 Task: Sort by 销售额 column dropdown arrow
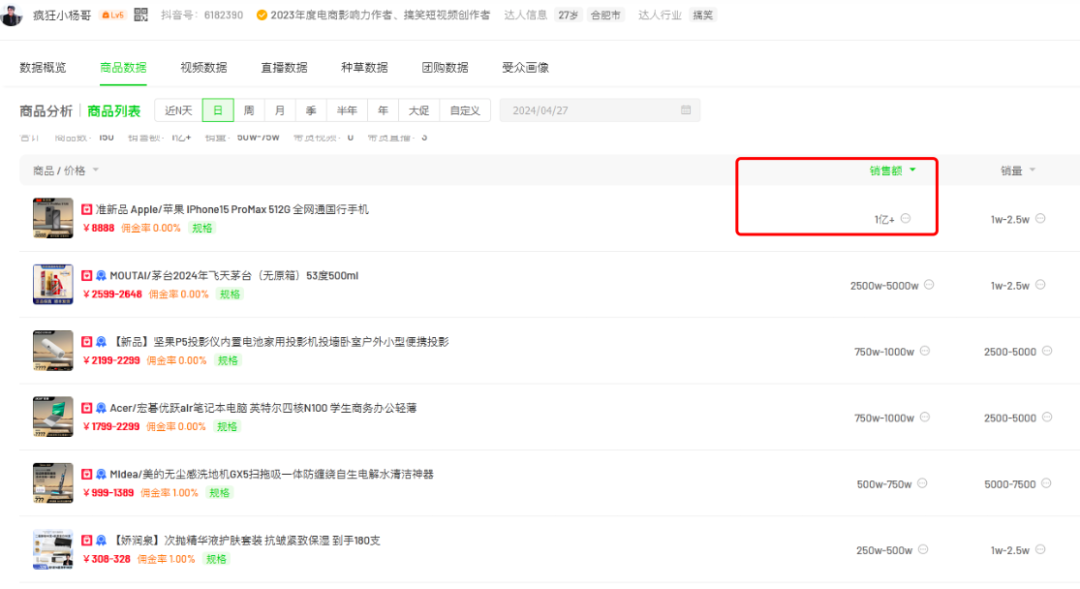coord(912,171)
